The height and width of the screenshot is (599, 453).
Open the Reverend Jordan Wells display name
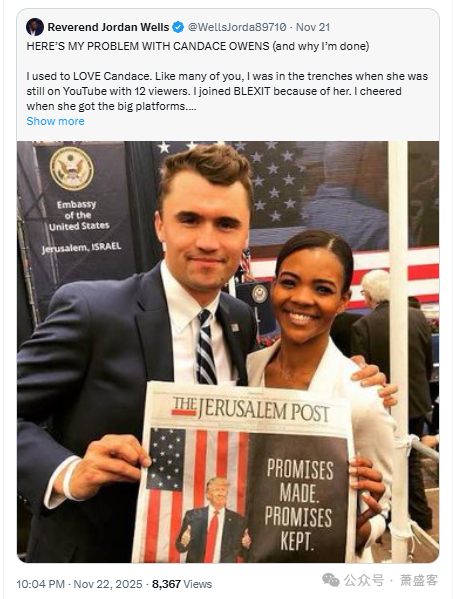pos(108,27)
